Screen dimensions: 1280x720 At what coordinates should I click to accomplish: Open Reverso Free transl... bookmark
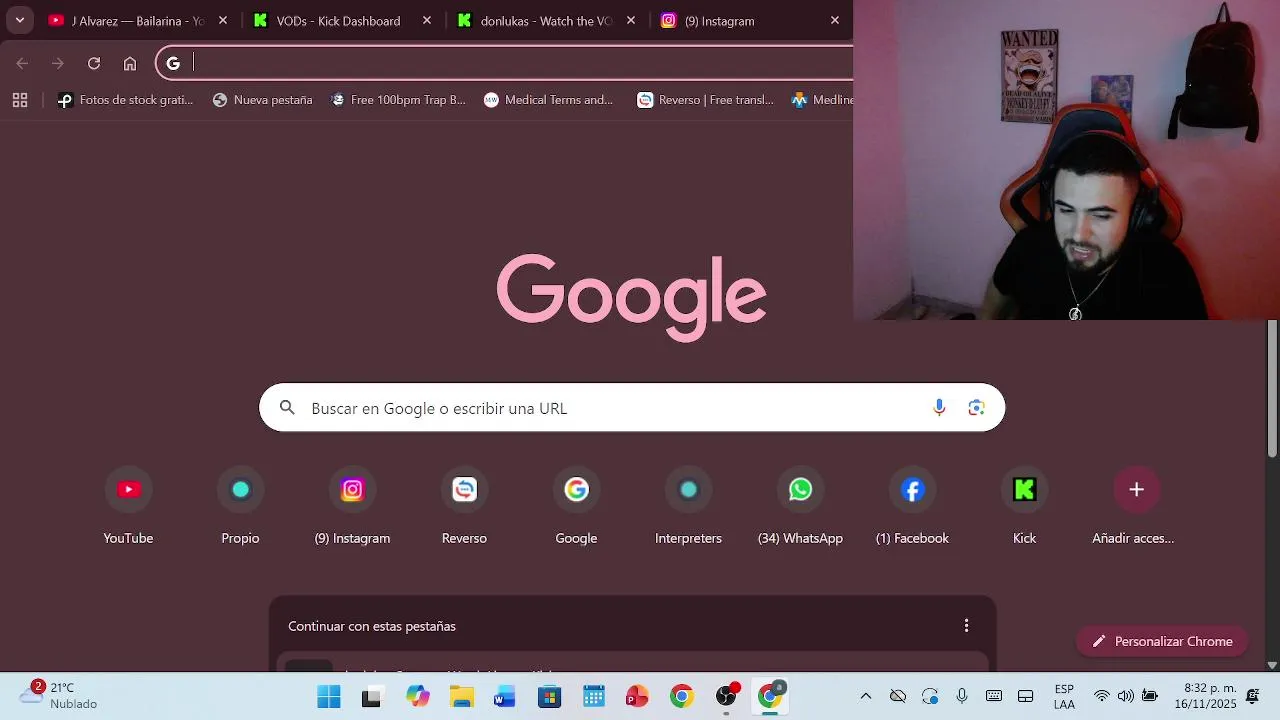click(706, 100)
